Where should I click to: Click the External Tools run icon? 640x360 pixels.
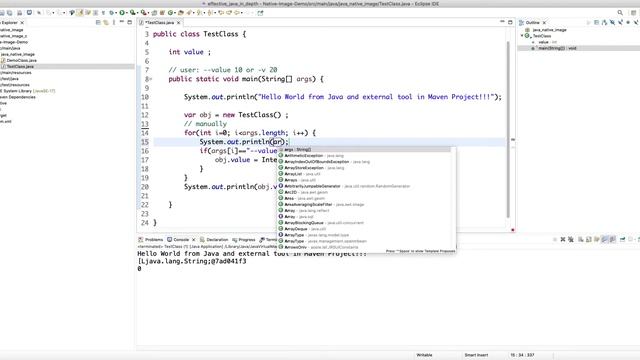tap(143, 13)
